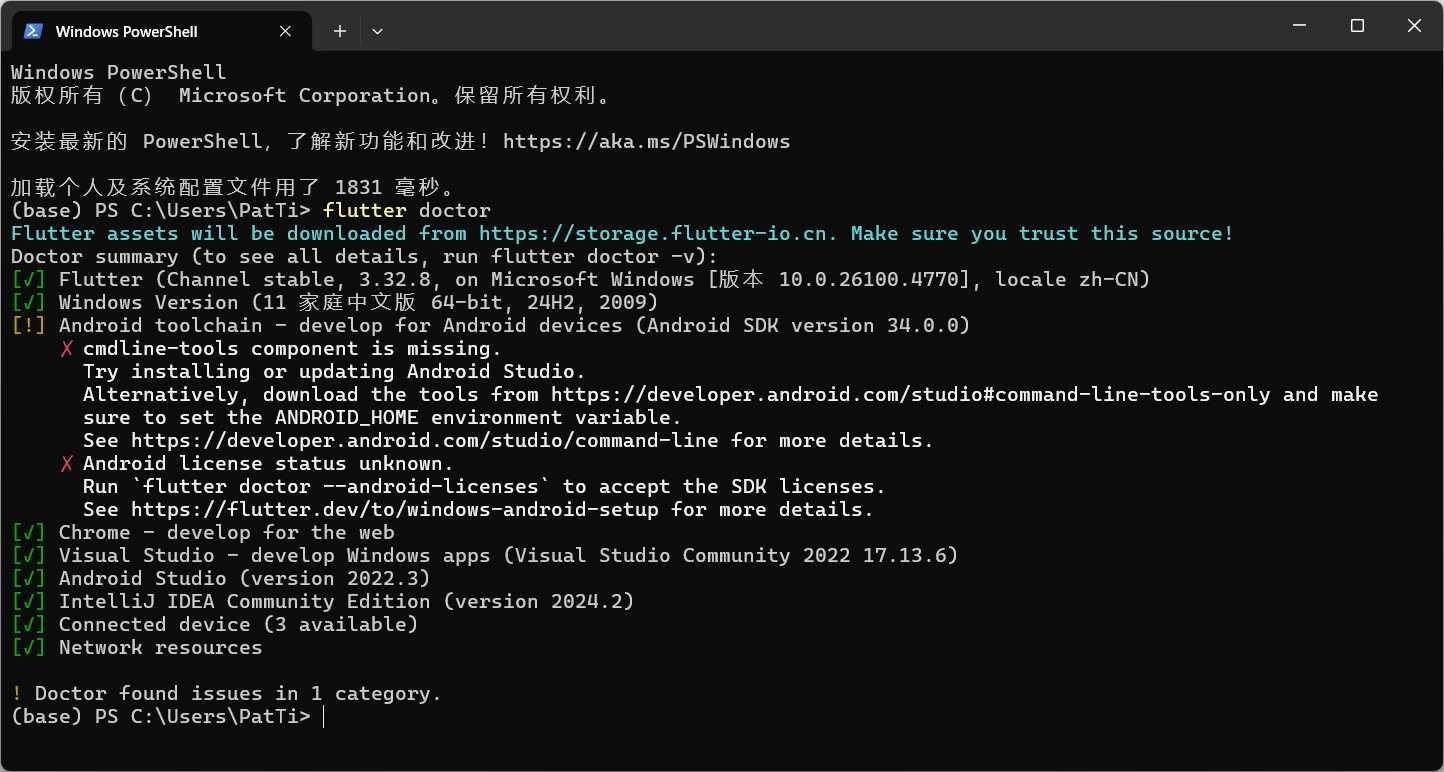Open a new terminal tab with plus
1444x772 pixels.
tap(339, 31)
